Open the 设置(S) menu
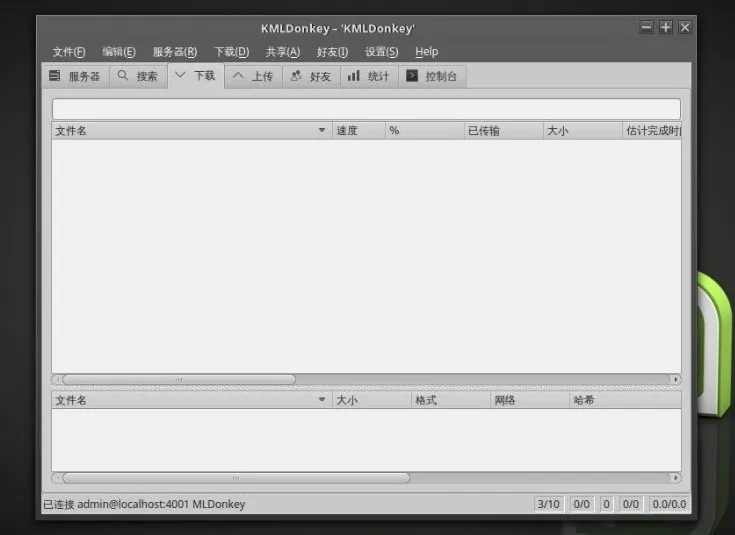735x535 pixels. [x=382, y=52]
